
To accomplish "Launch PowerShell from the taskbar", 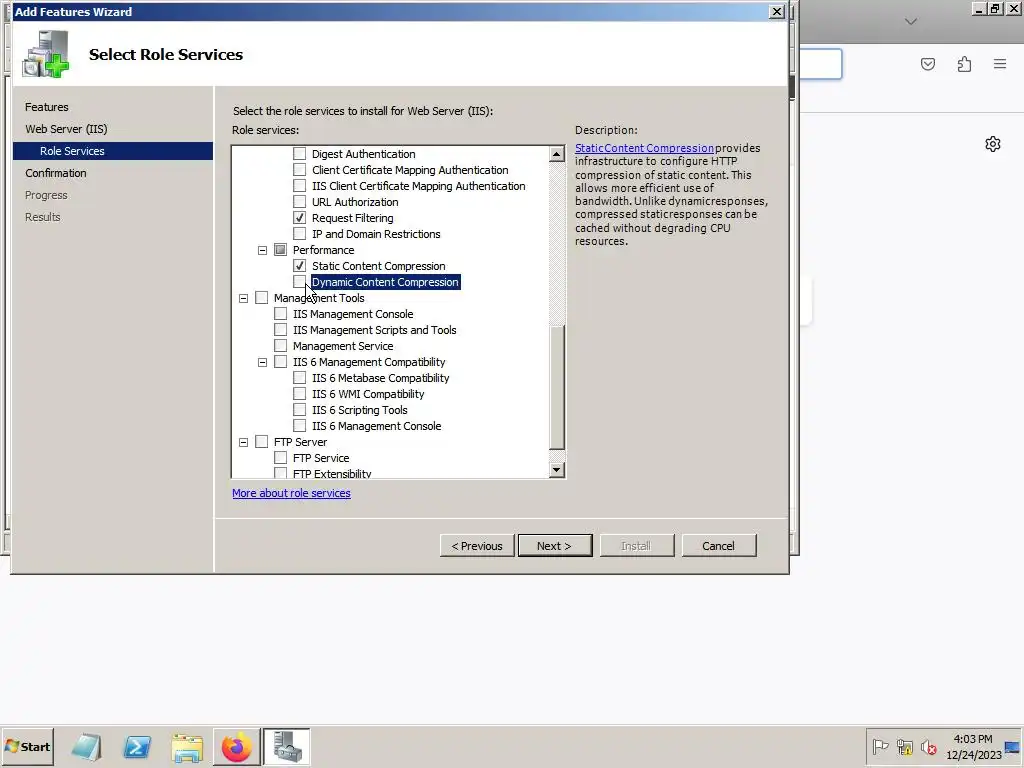I will coord(137,746).
